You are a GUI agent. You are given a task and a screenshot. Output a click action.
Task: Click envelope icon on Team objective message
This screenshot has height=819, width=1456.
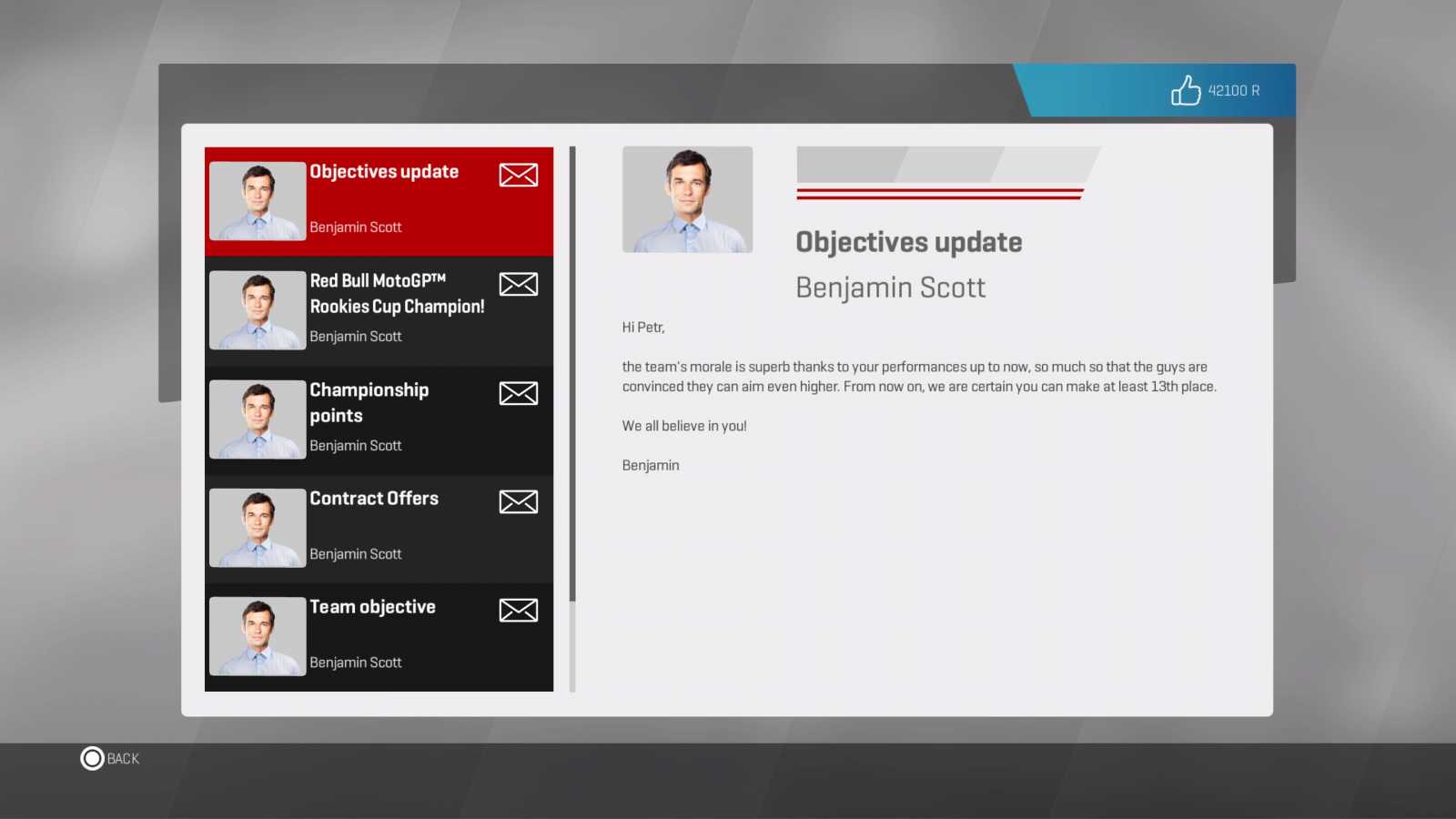(518, 610)
